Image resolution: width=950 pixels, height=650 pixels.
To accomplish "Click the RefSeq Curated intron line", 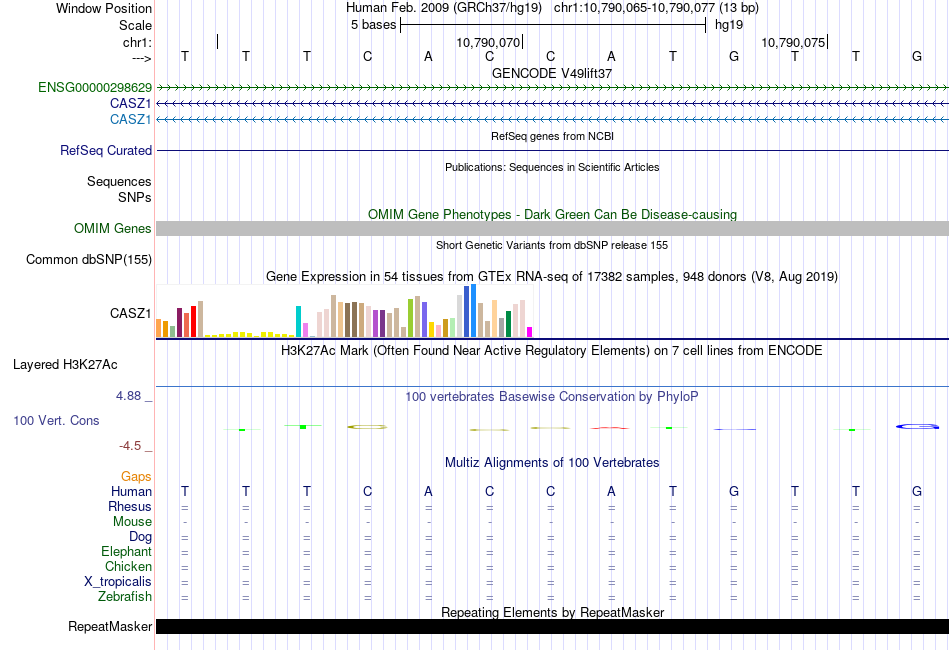I will point(552,150).
